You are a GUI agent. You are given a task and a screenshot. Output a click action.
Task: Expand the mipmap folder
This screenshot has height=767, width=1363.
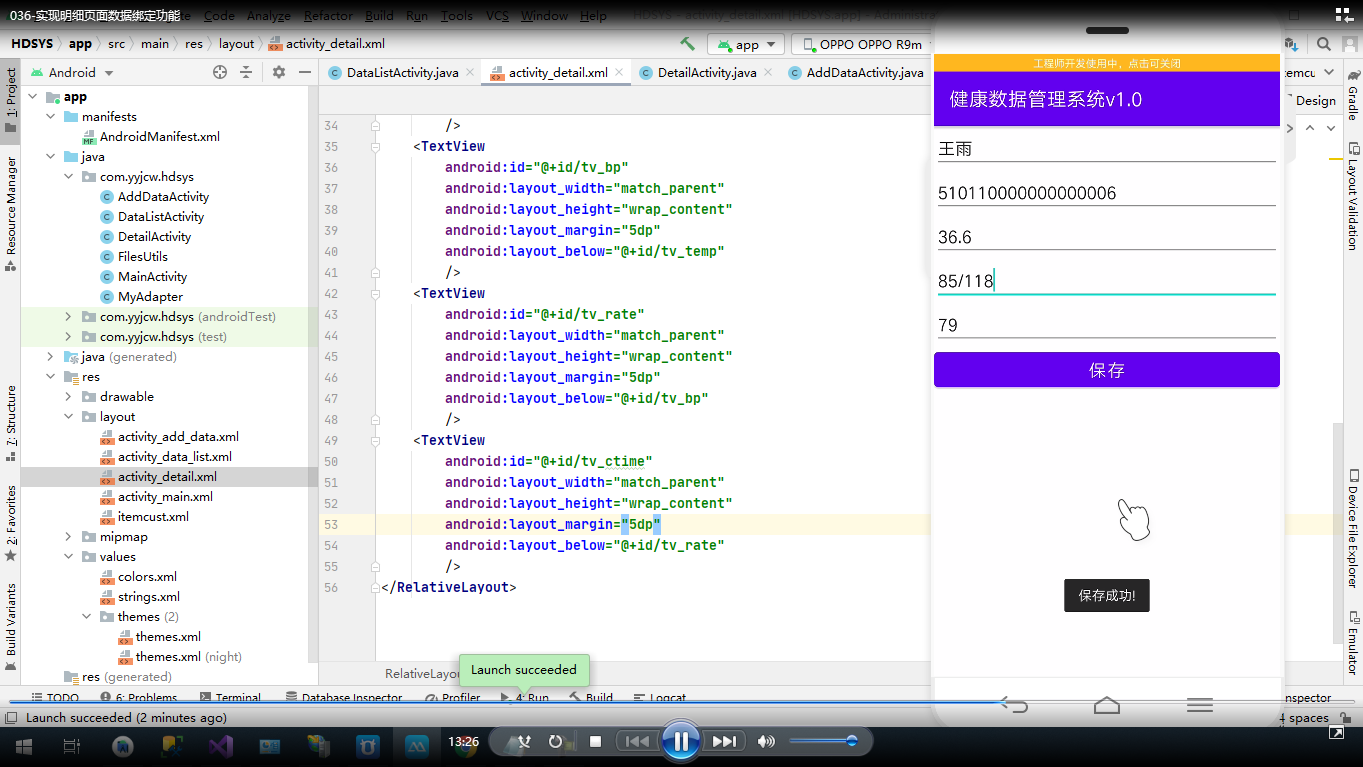(x=69, y=537)
